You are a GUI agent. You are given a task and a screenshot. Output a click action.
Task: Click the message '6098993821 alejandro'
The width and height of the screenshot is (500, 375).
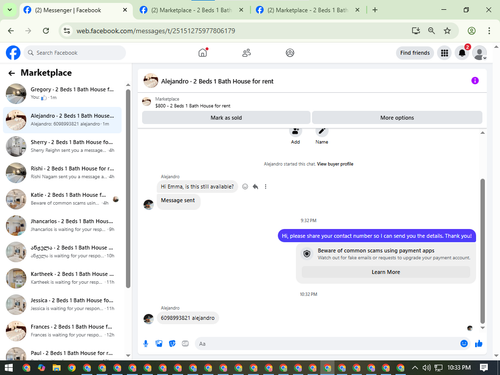point(188,318)
